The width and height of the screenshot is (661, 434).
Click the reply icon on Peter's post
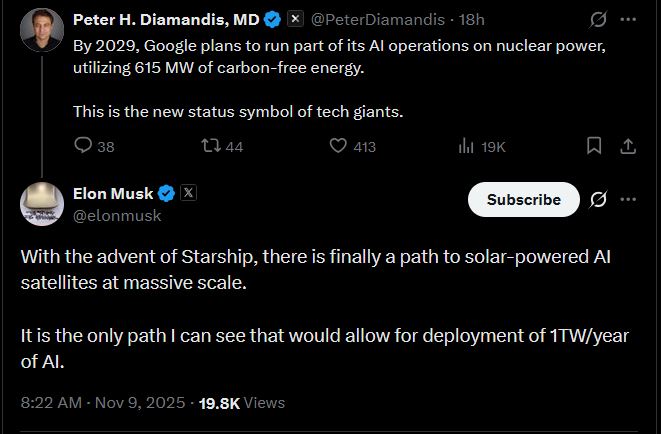pos(84,146)
